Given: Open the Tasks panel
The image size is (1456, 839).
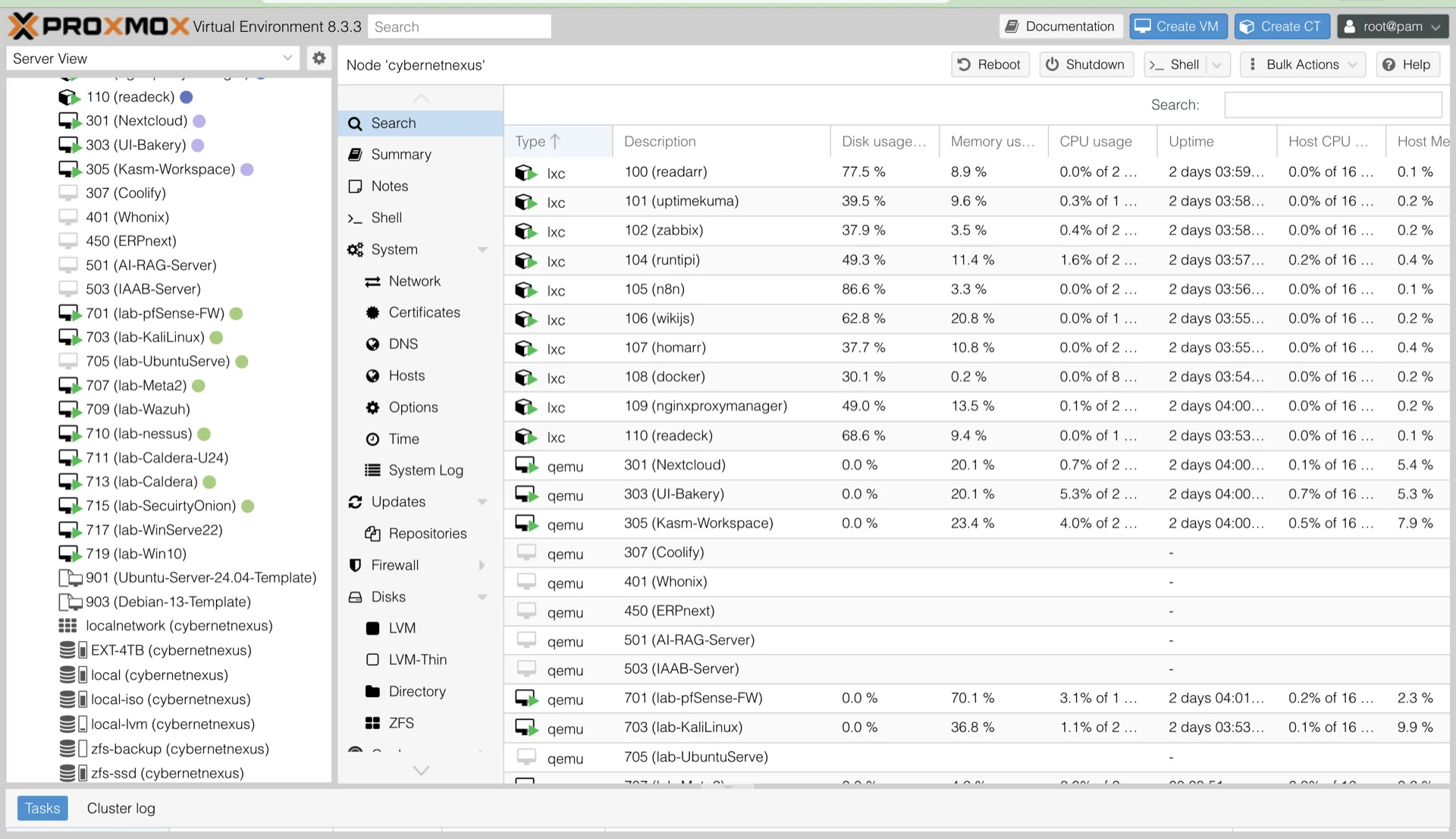Looking at the screenshot, I should pos(42,808).
